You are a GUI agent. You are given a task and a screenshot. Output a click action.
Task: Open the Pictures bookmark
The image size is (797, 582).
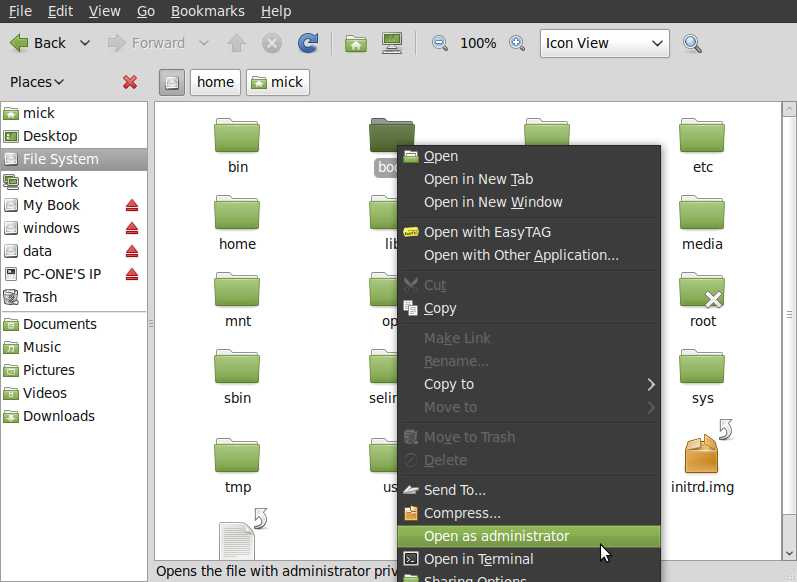point(74,370)
